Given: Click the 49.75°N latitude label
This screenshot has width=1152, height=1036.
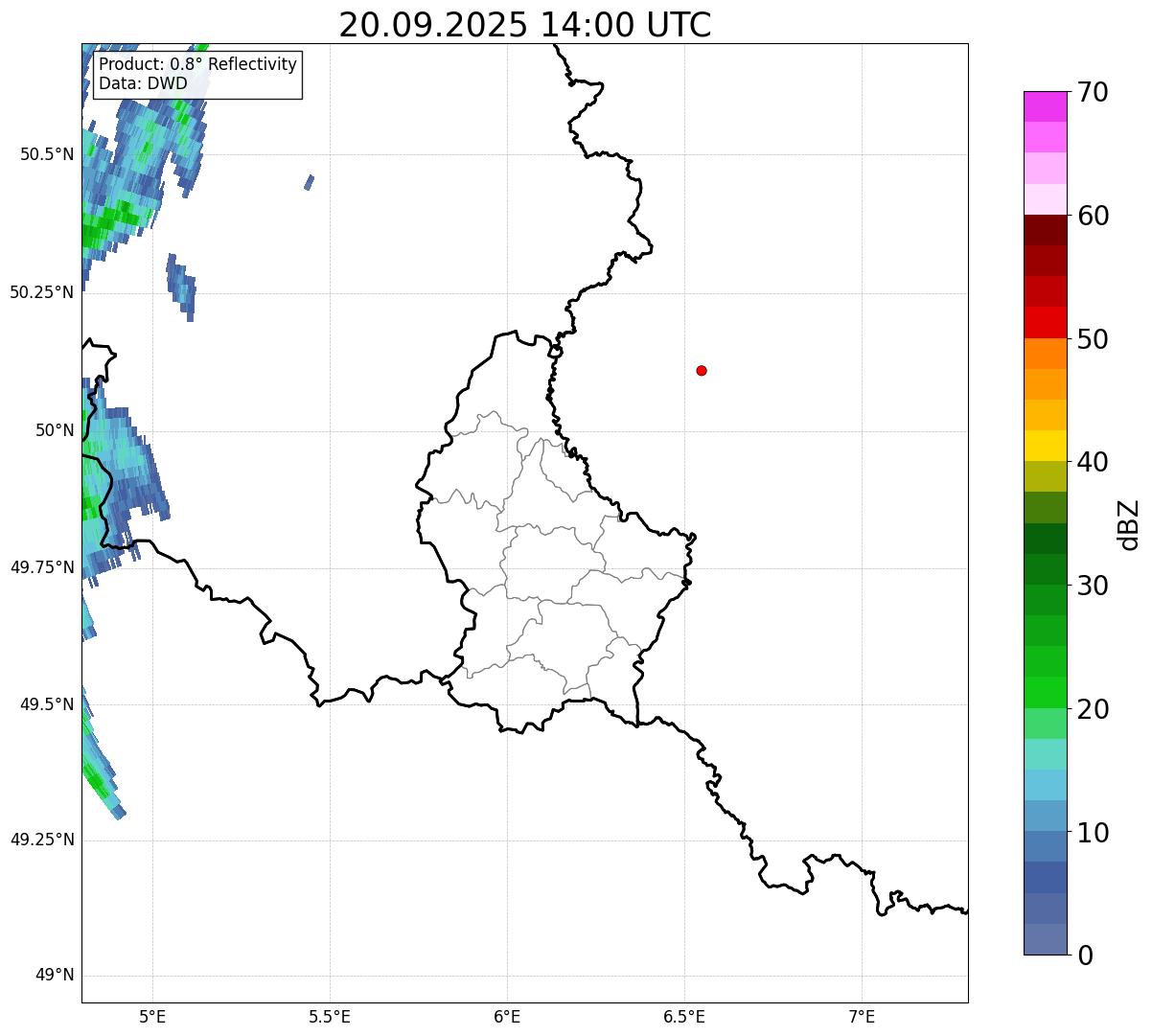Looking at the screenshot, I should [x=42, y=567].
